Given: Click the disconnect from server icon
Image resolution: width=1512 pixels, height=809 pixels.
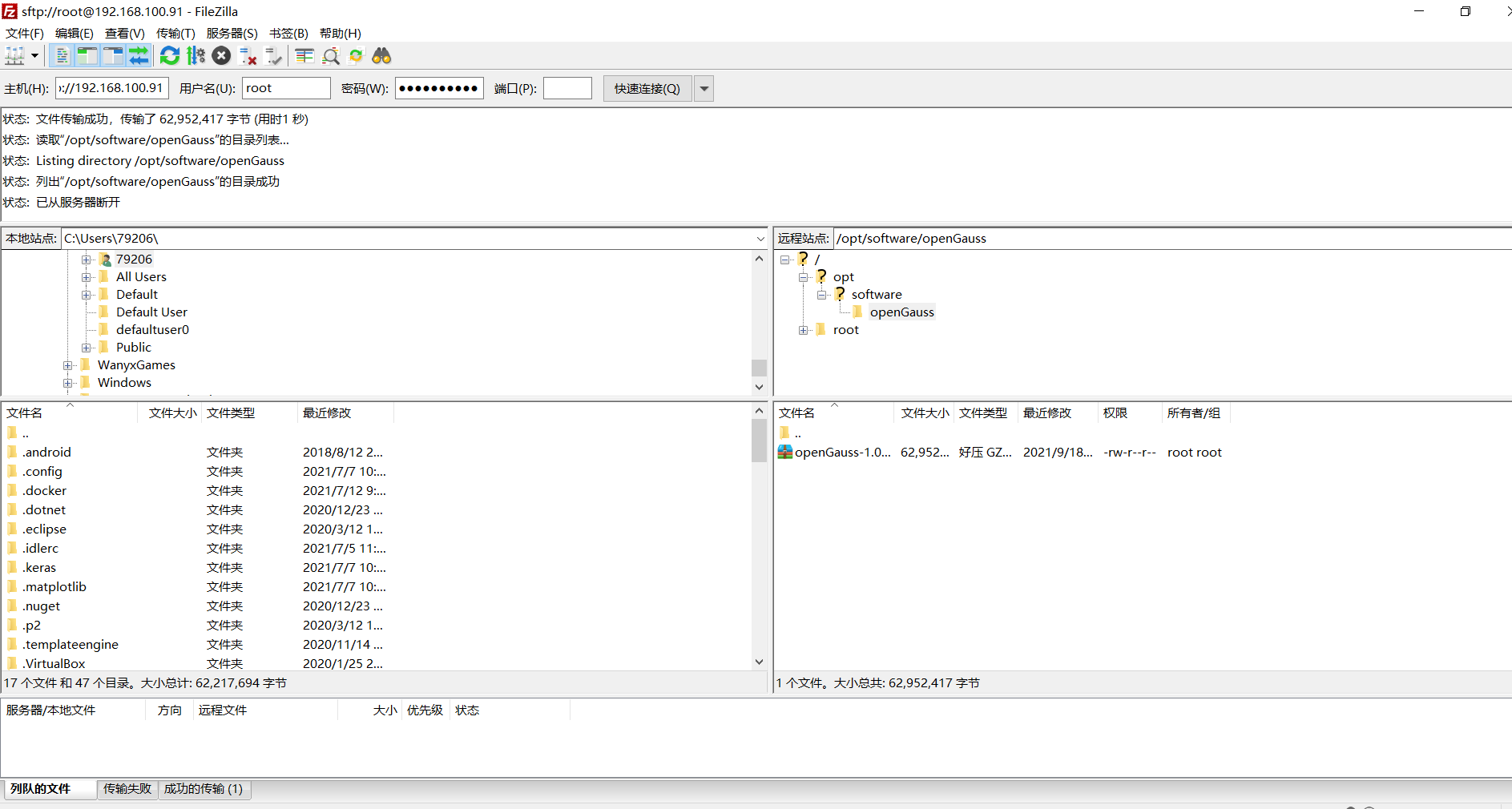Looking at the screenshot, I should [x=248, y=56].
